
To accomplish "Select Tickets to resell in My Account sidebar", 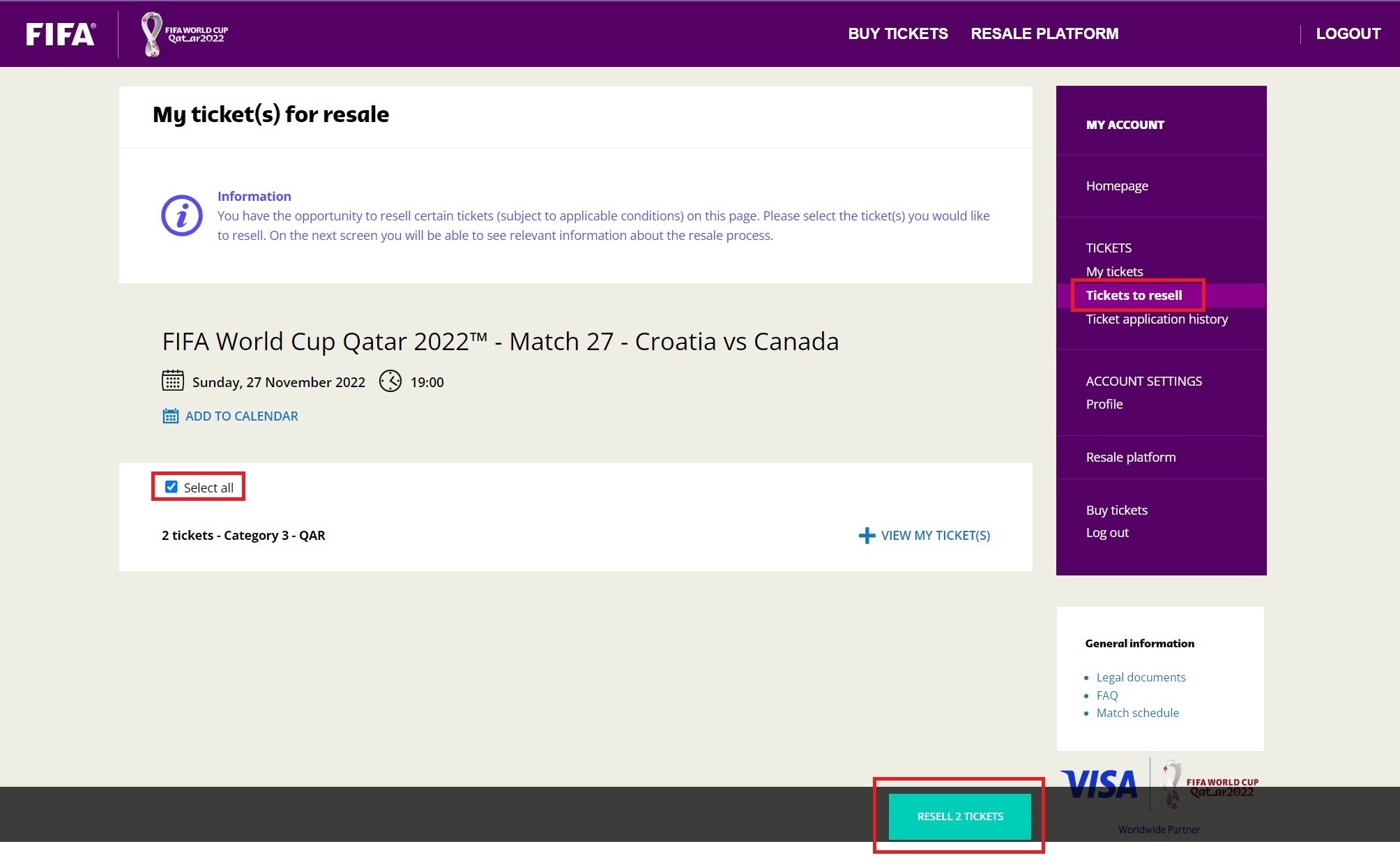I will pyautogui.click(x=1134, y=295).
